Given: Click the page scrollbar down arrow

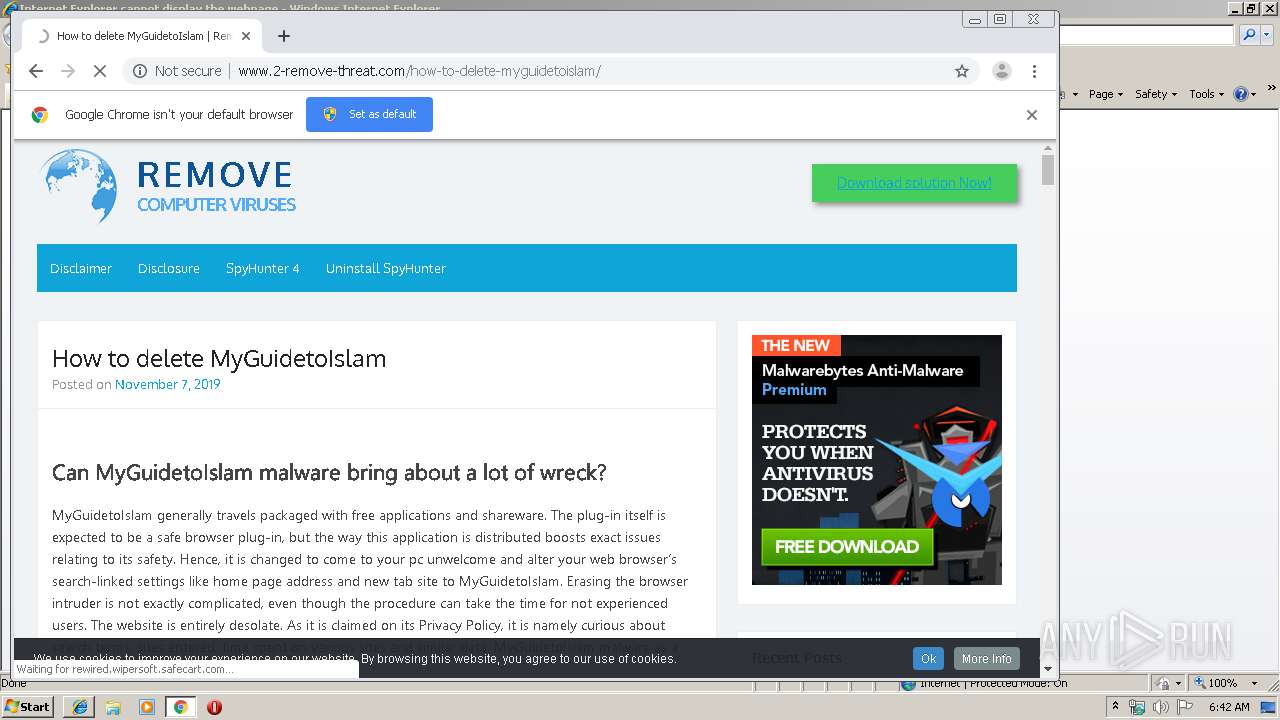Looking at the screenshot, I should 1048,669.
